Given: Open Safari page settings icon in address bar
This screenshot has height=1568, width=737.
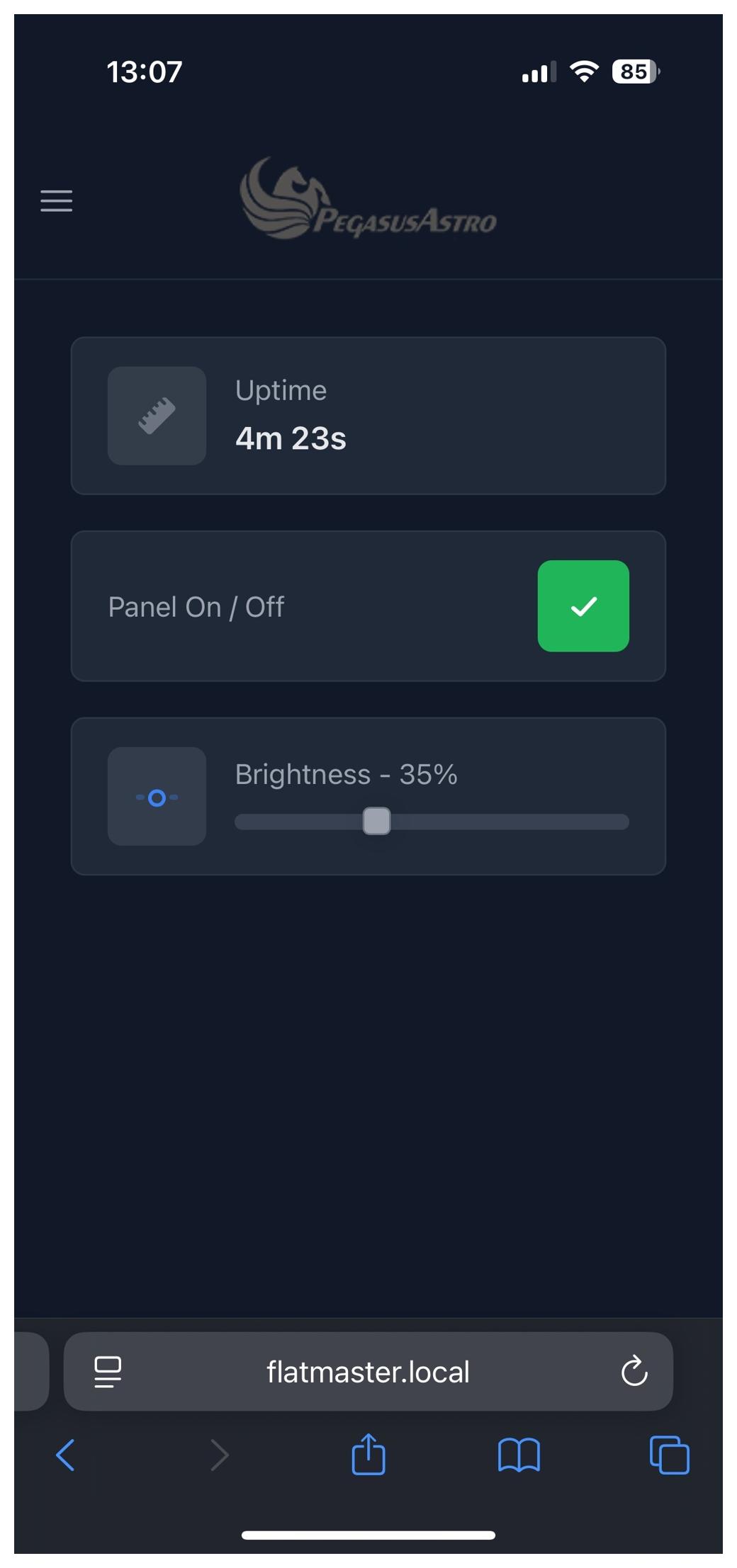Looking at the screenshot, I should (x=108, y=1372).
